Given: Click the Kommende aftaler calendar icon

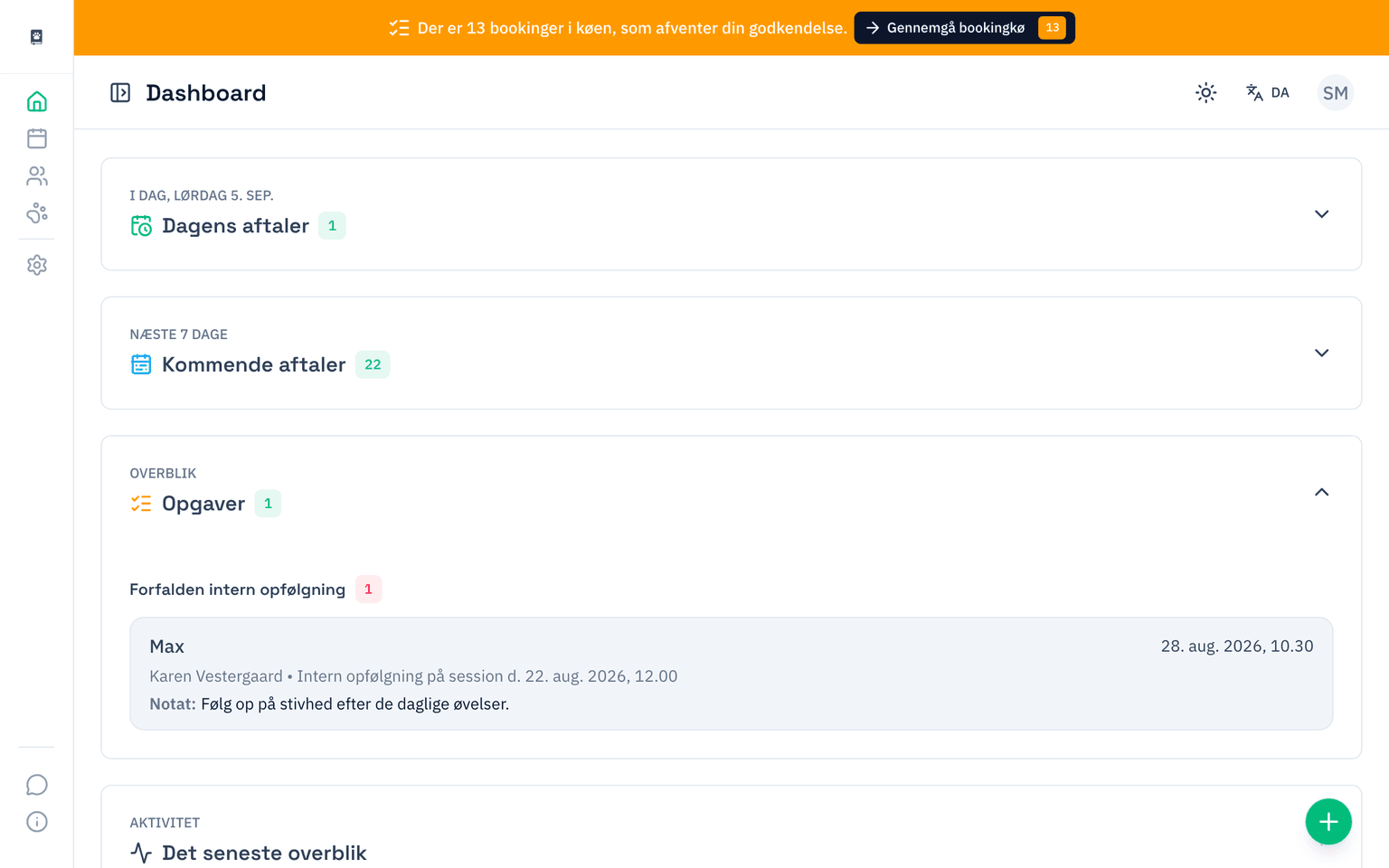Looking at the screenshot, I should [x=141, y=364].
